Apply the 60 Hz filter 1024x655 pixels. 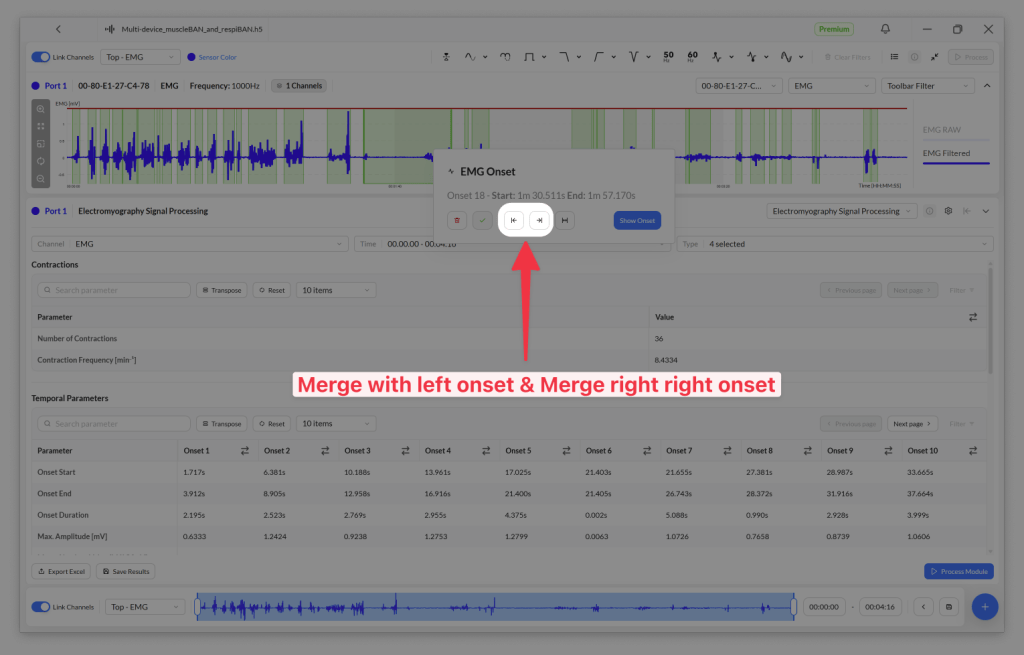692,57
